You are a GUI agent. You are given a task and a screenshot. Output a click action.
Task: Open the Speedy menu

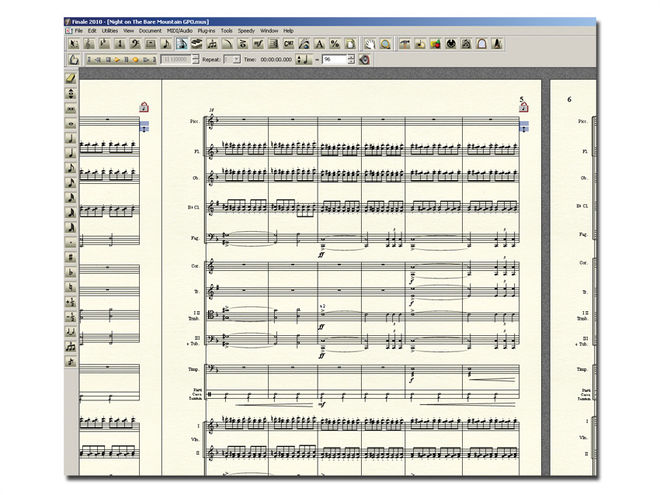click(246, 31)
